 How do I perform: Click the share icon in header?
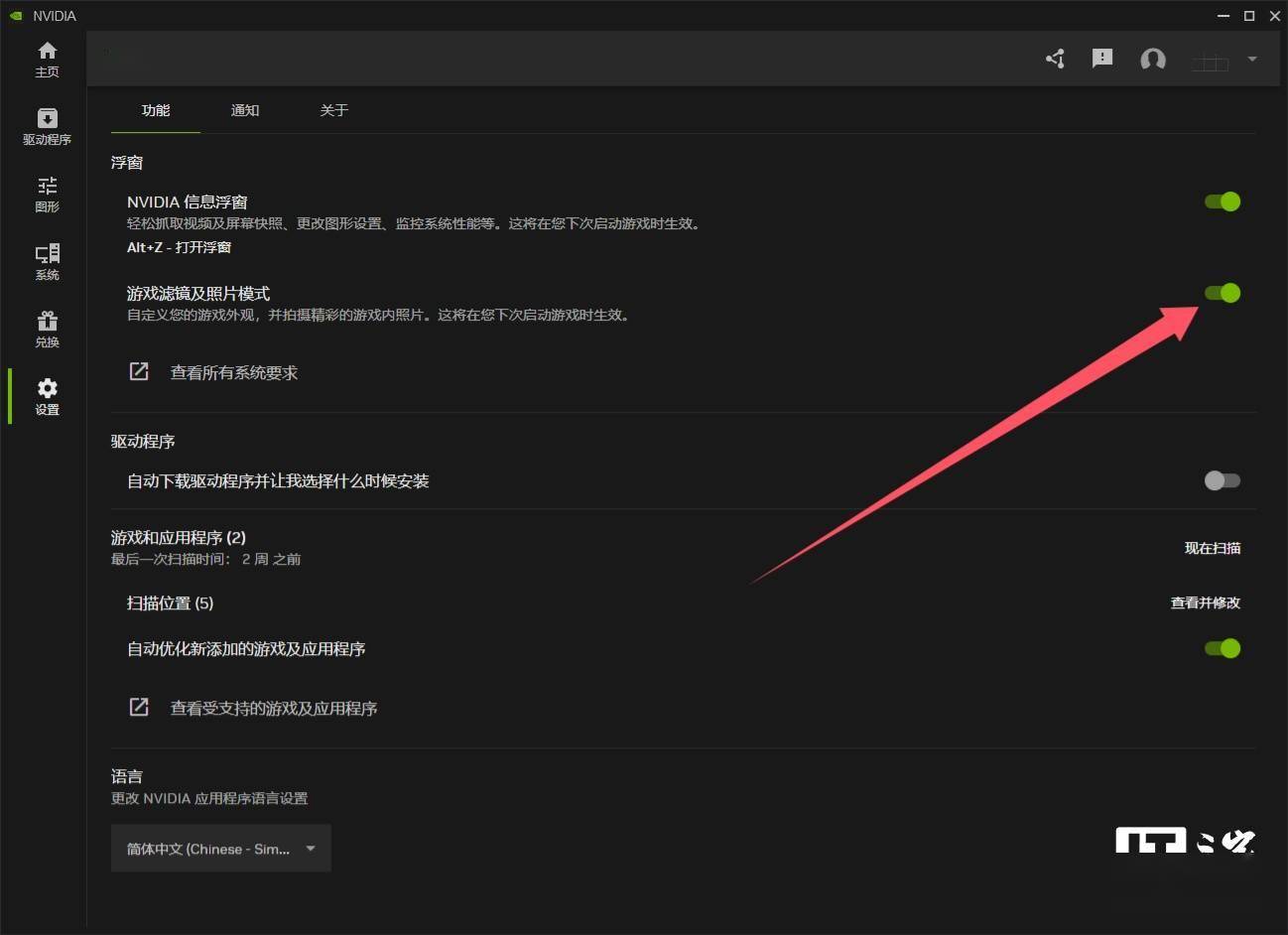point(1055,59)
